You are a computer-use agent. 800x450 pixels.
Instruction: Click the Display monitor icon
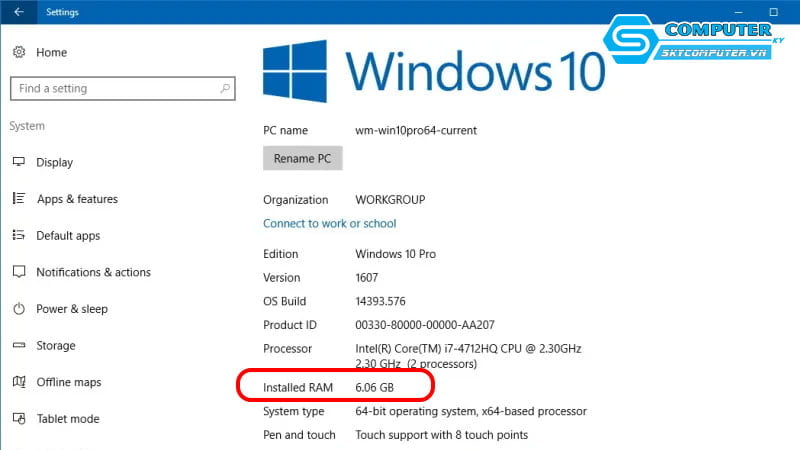(19, 162)
